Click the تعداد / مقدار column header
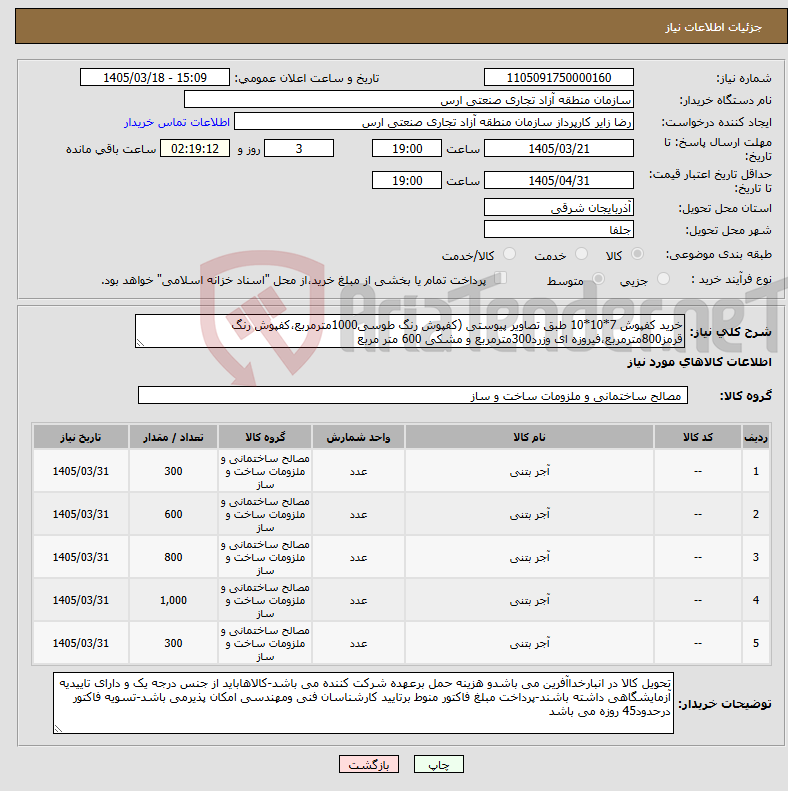The width and height of the screenshot is (788, 791). pos(173,437)
